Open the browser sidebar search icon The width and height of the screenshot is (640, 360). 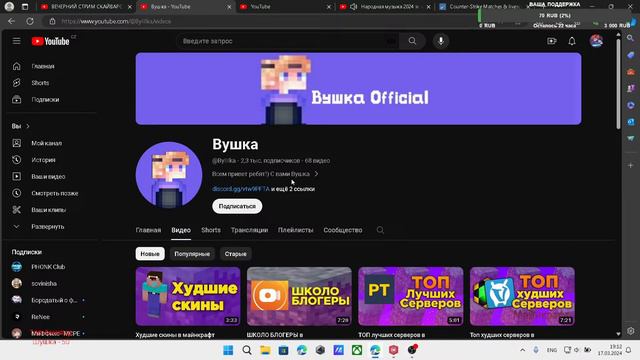point(631,38)
